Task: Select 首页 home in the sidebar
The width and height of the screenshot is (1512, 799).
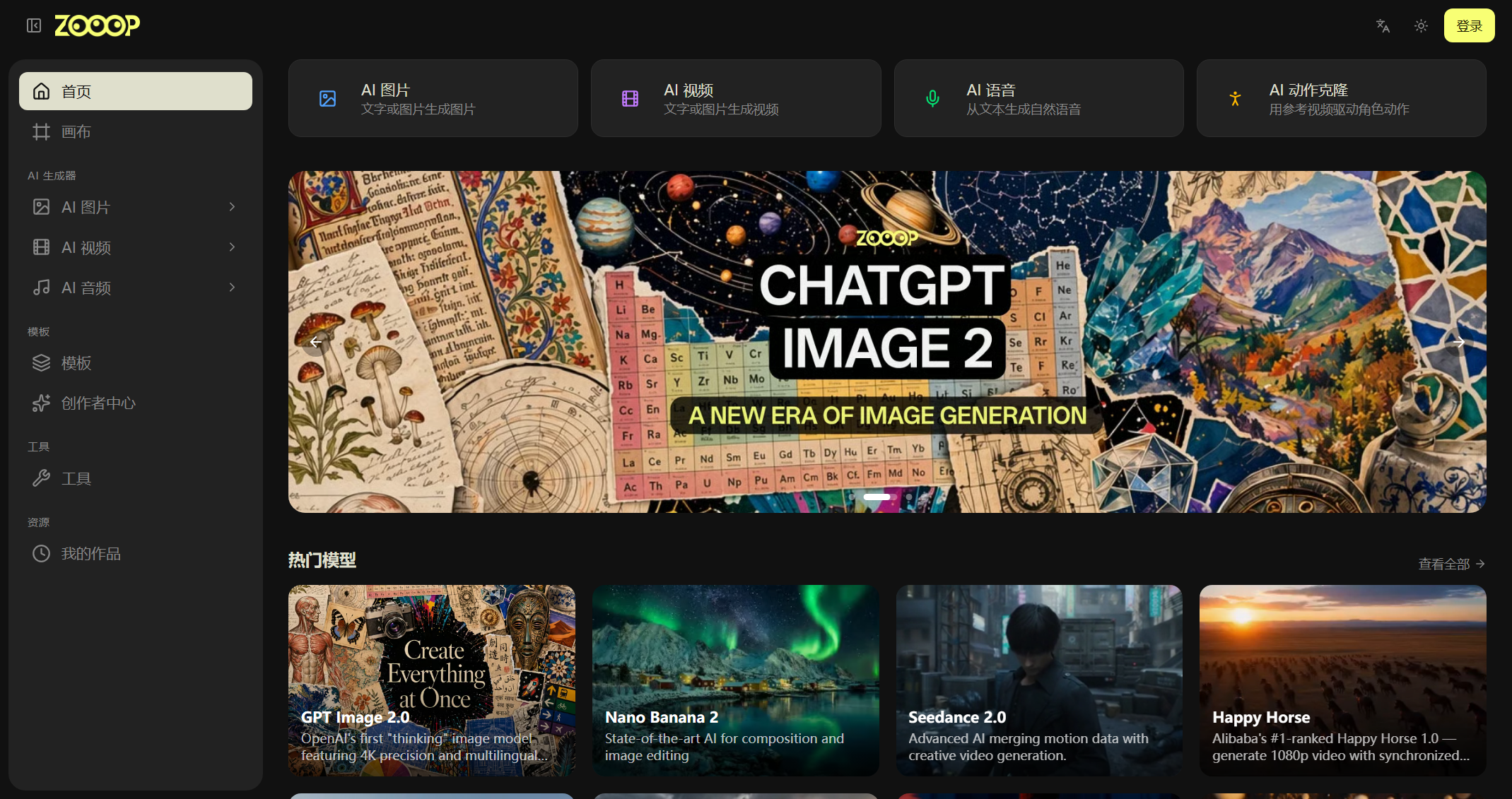Action: tap(136, 91)
